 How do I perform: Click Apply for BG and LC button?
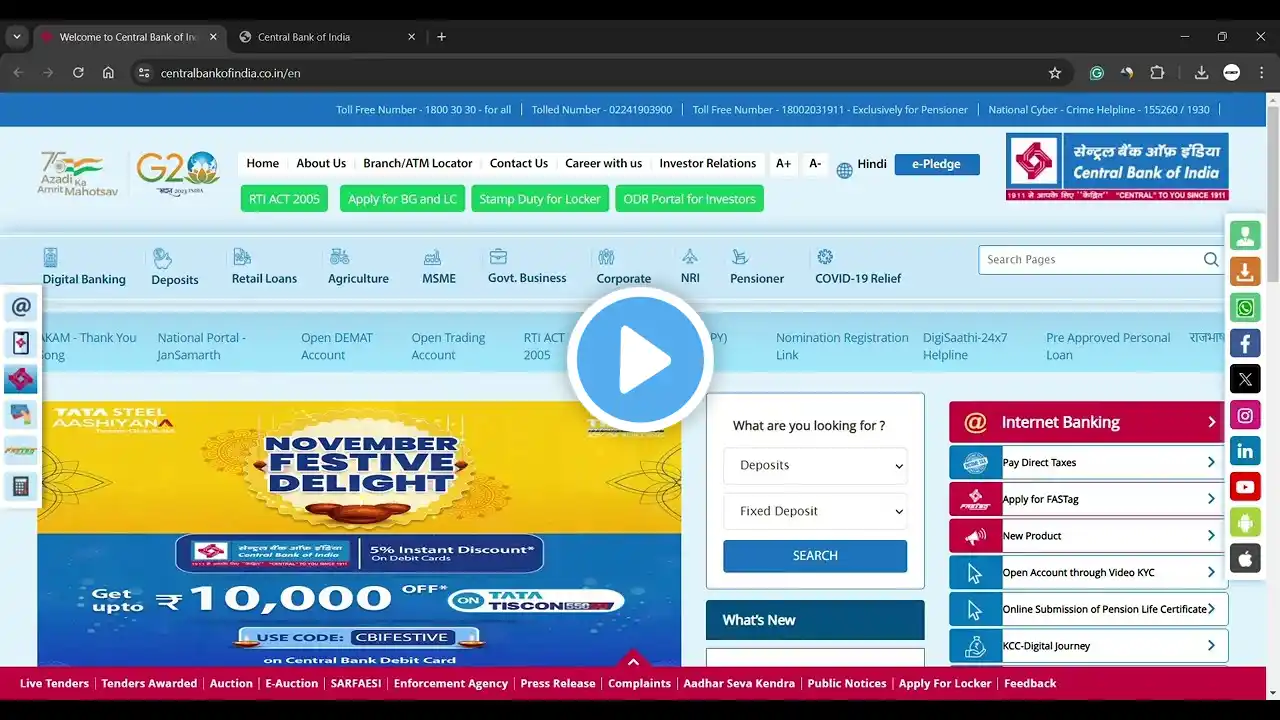402,199
